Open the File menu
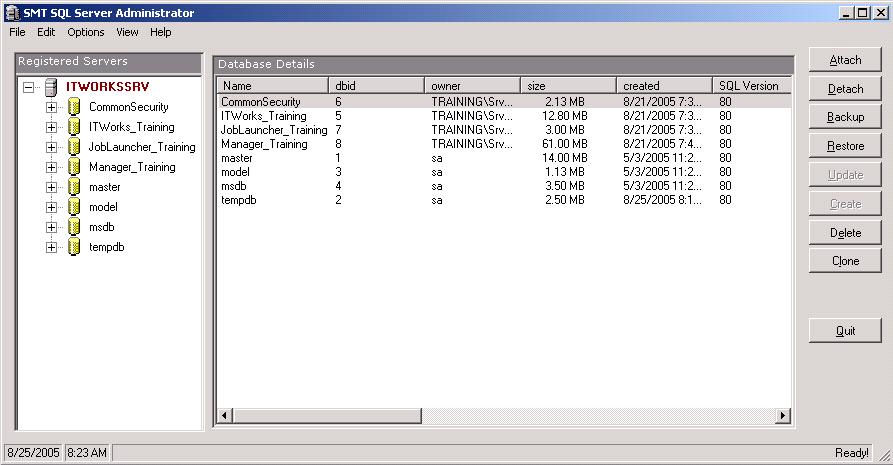Screen dimensions: 893x465 pos(17,32)
